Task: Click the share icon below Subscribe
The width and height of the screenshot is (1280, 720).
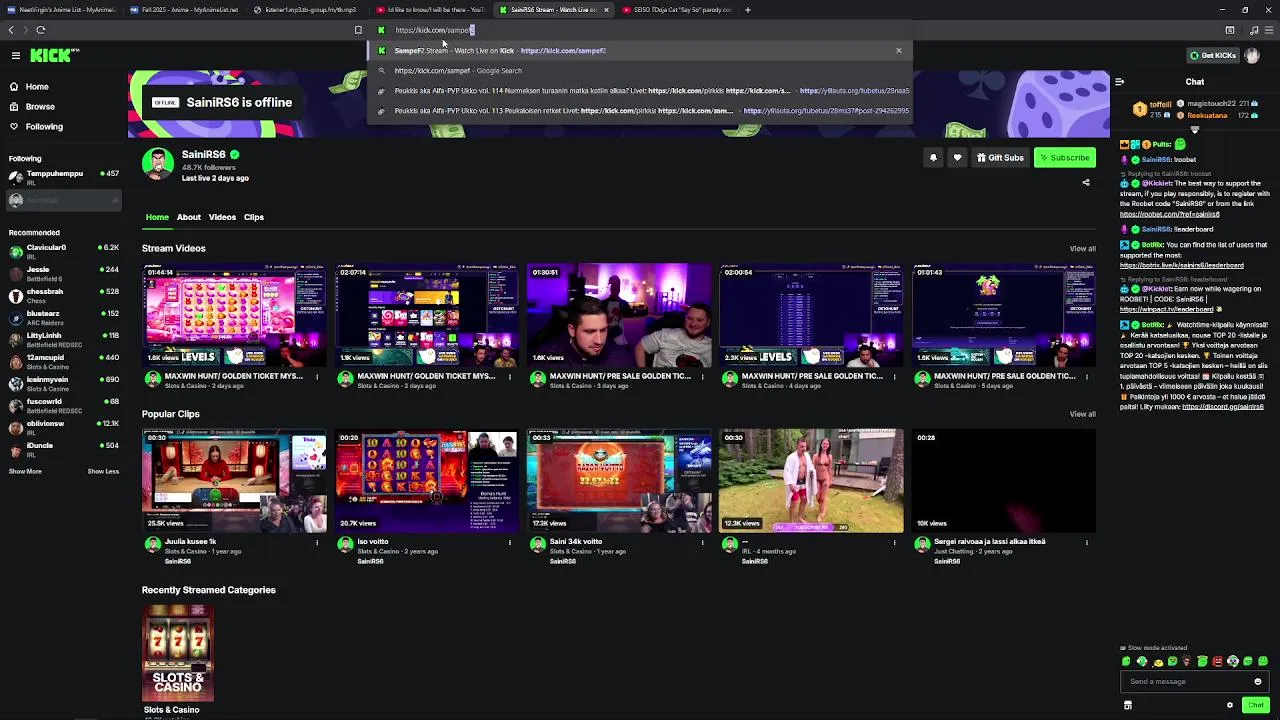Action: pyautogui.click(x=1086, y=183)
